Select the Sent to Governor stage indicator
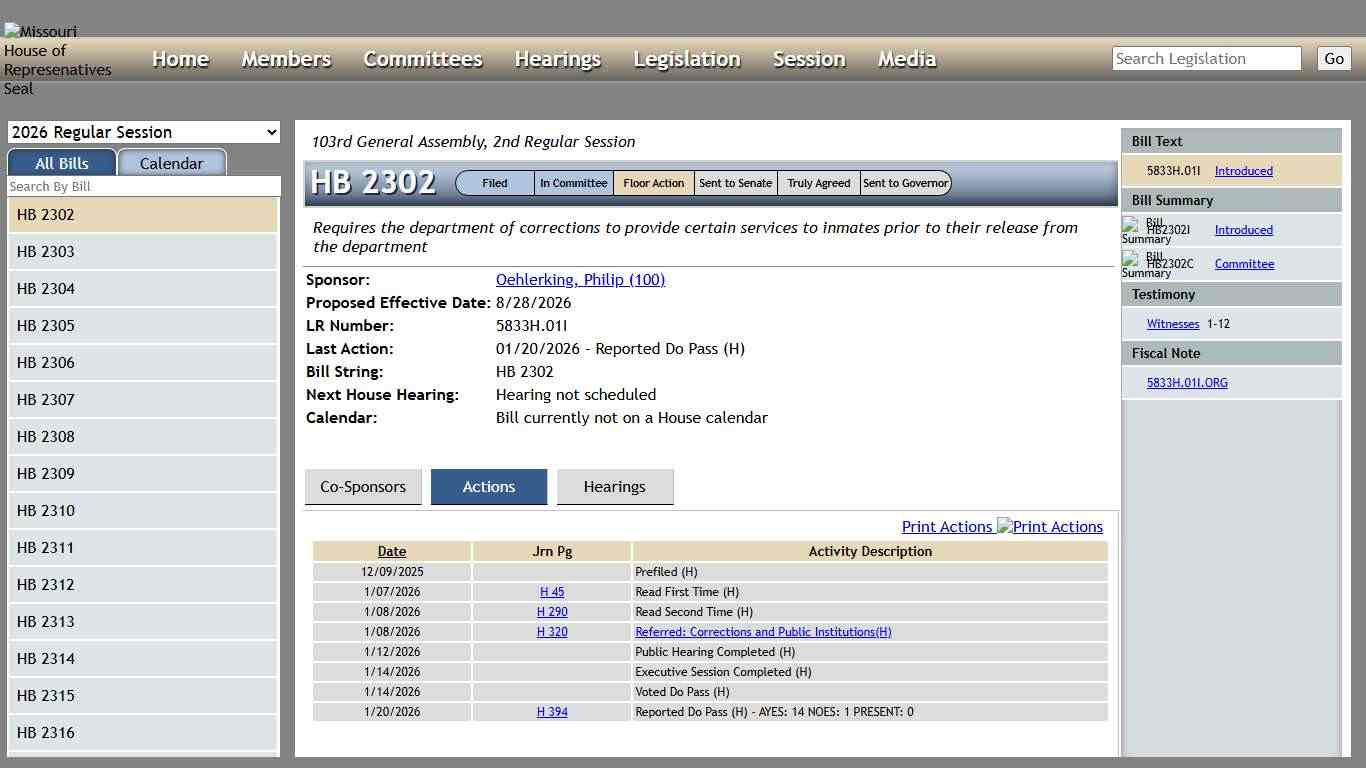 (905, 183)
